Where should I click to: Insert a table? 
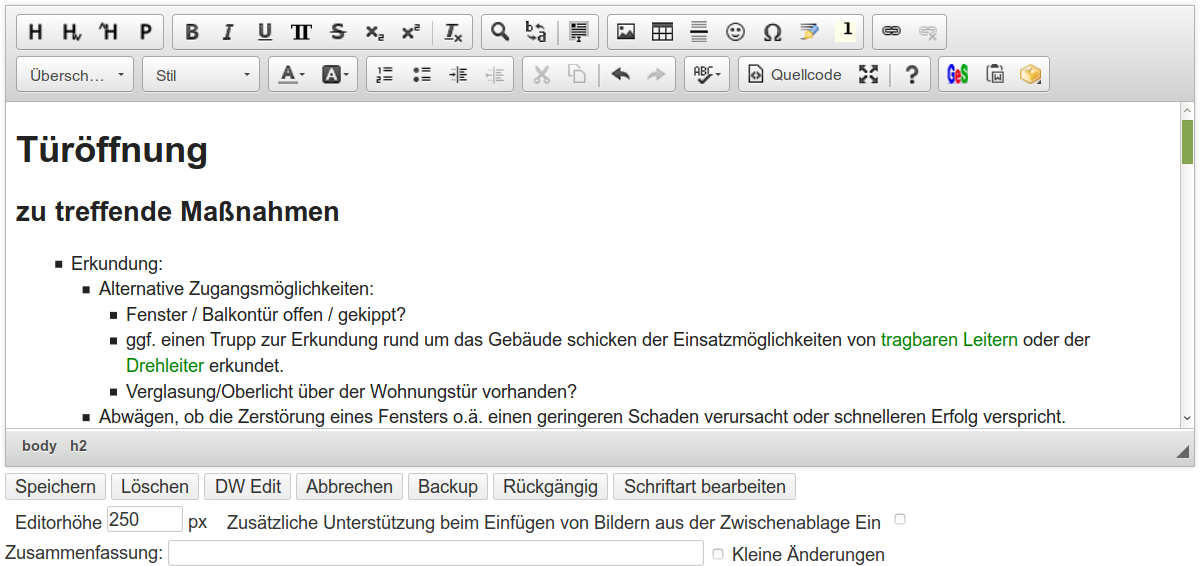click(x=662, y=32)
